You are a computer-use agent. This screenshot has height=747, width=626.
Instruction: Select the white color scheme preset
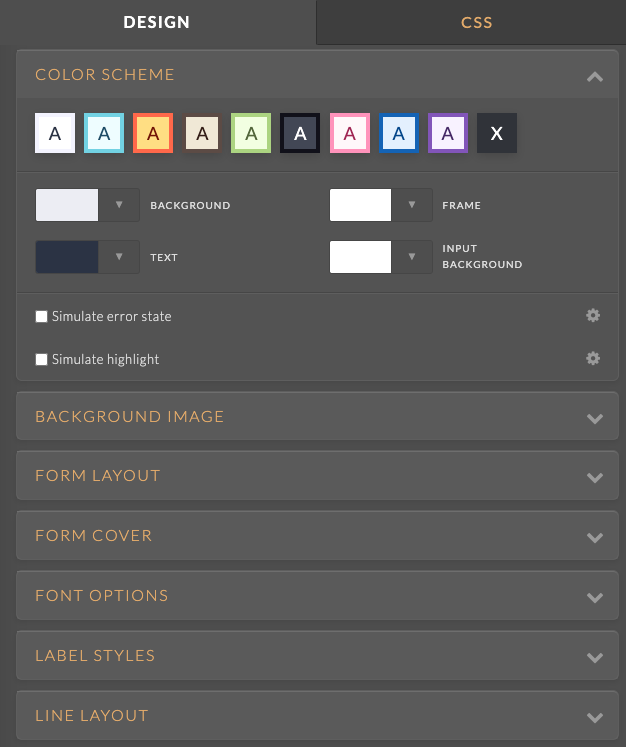[x=55, y=133]
